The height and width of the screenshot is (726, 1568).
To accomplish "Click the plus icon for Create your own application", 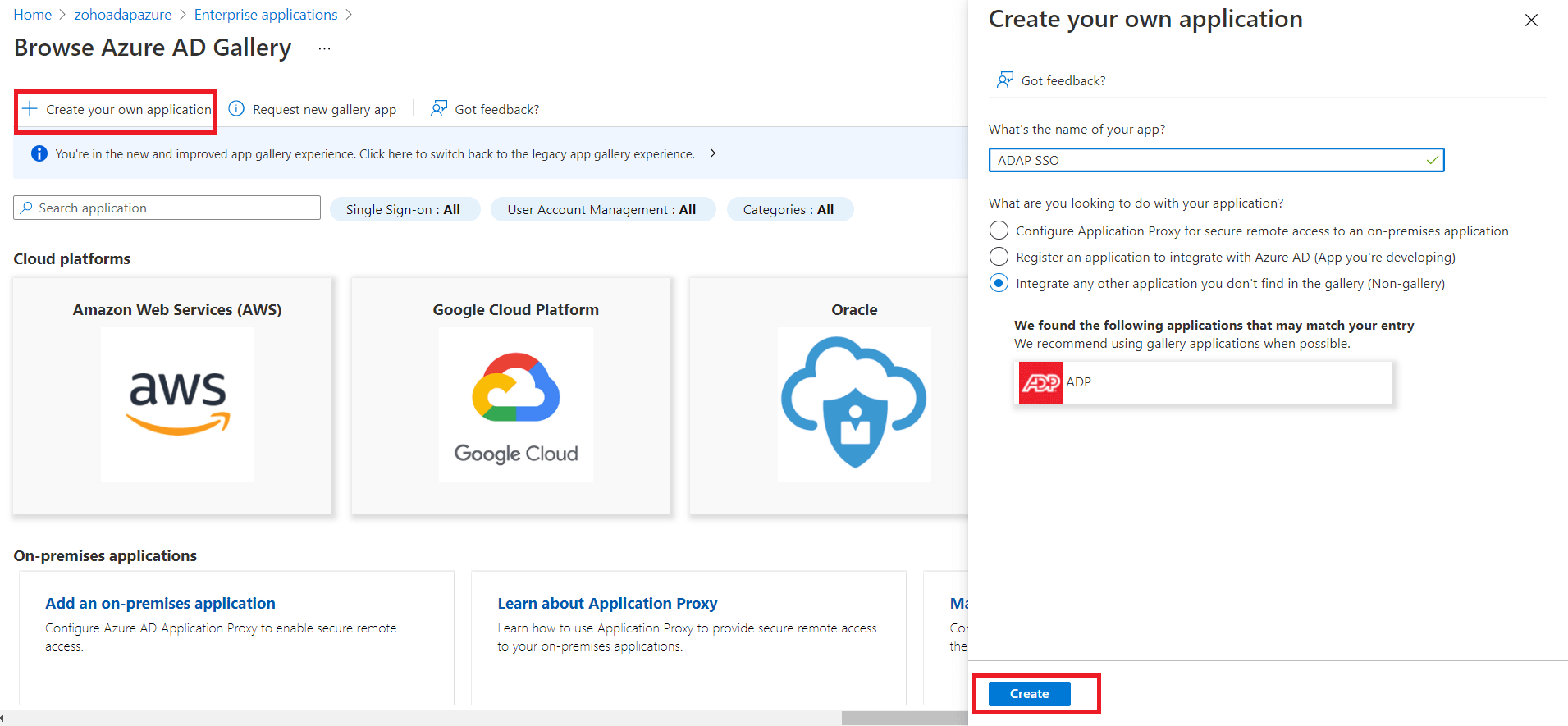I will click(30, 109).
